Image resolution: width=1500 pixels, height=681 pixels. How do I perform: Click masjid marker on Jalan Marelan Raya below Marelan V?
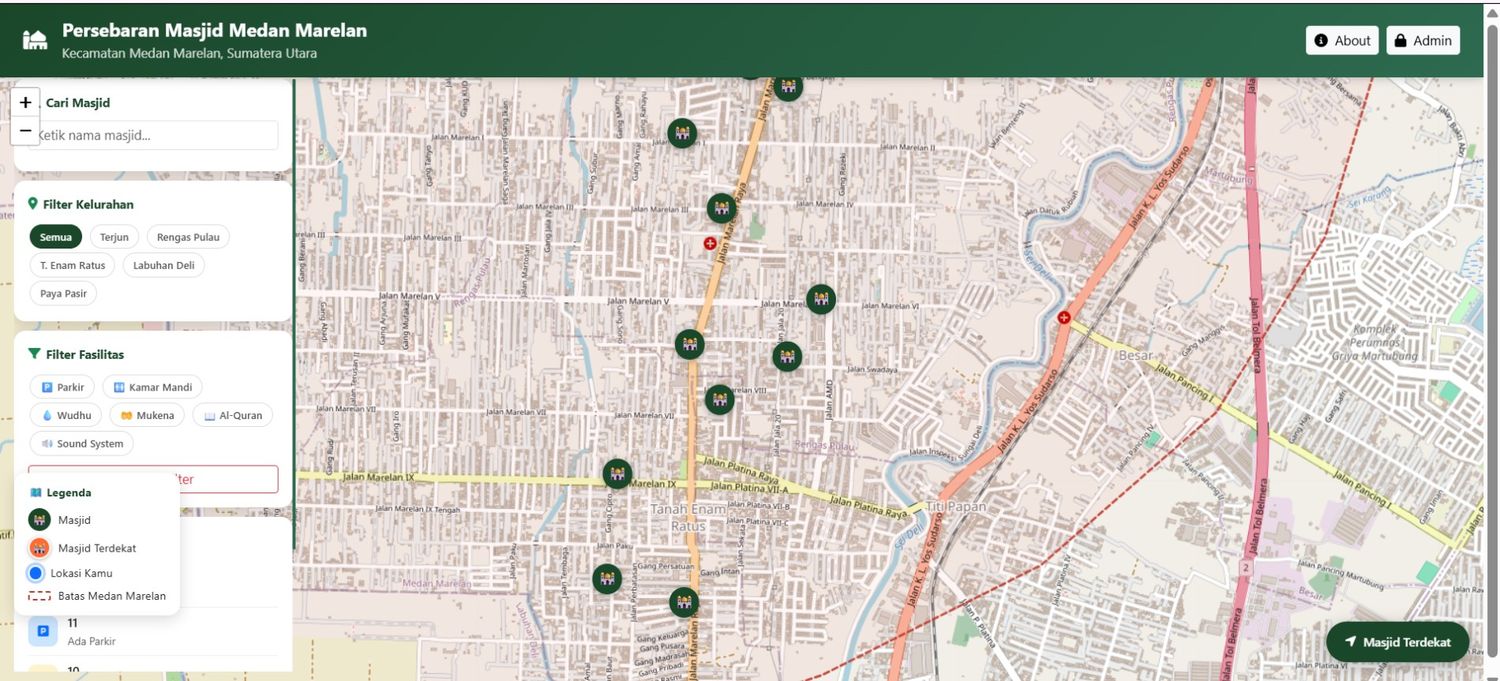pyautogui.click(x=689, y=344)
